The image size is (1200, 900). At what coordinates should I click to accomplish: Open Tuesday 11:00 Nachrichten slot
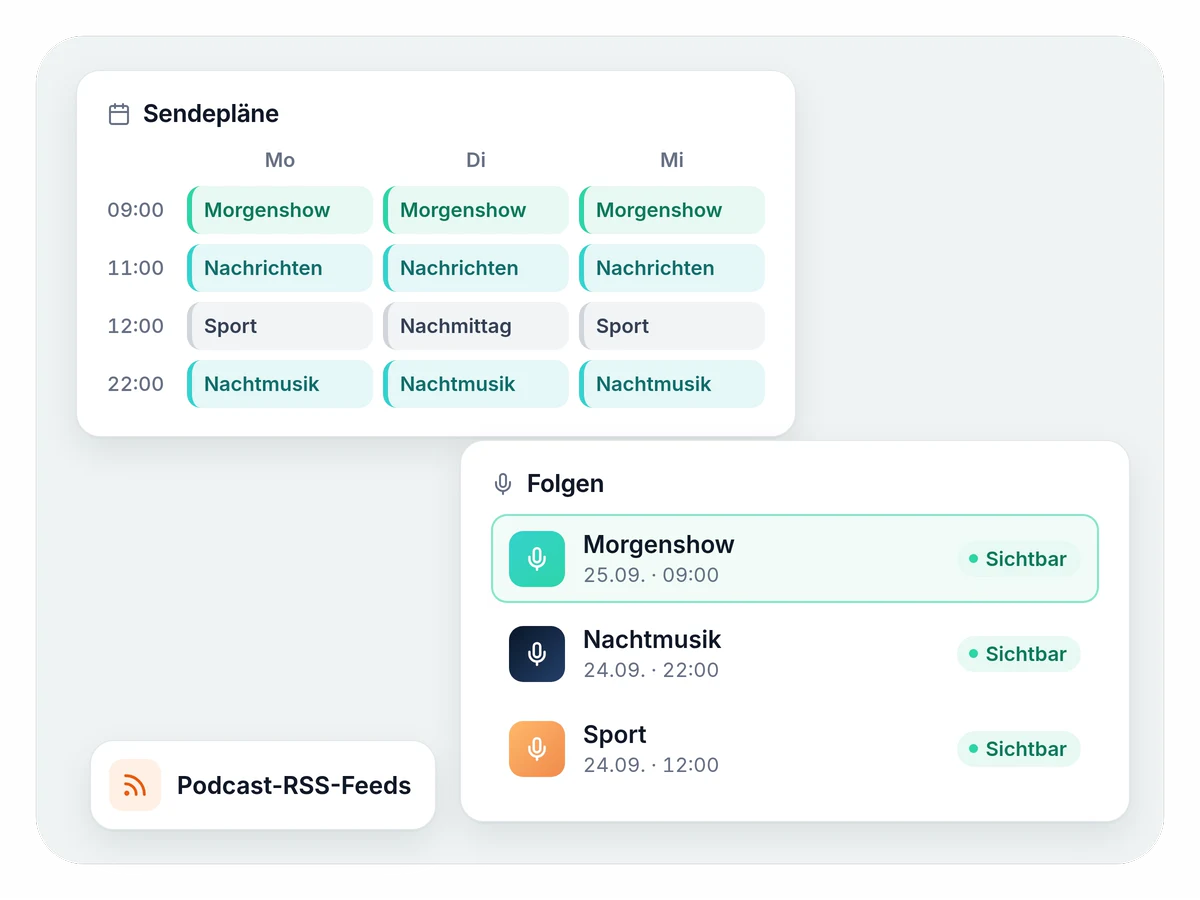tap(476, 268)
